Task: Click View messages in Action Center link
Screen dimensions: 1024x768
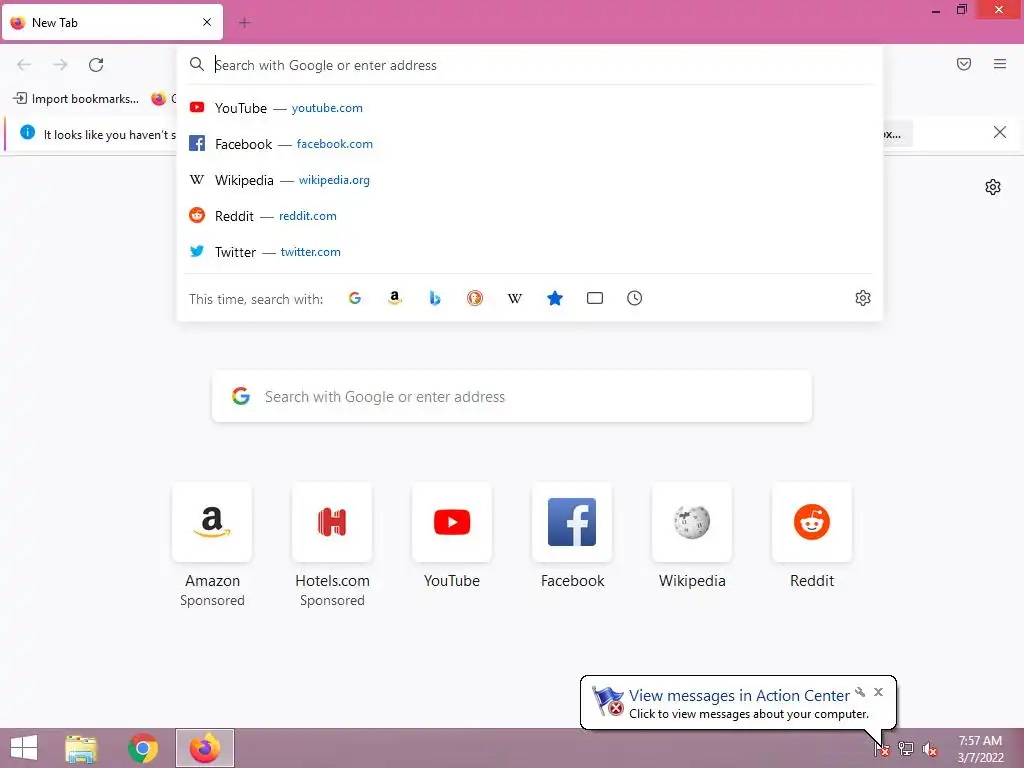Action: click(739, 696)
